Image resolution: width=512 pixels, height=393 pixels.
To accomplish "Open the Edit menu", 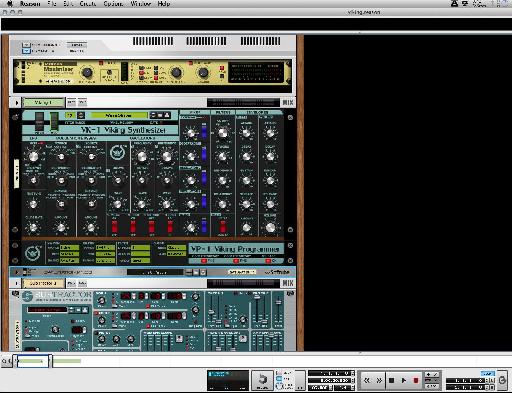I will coord(68,4).
